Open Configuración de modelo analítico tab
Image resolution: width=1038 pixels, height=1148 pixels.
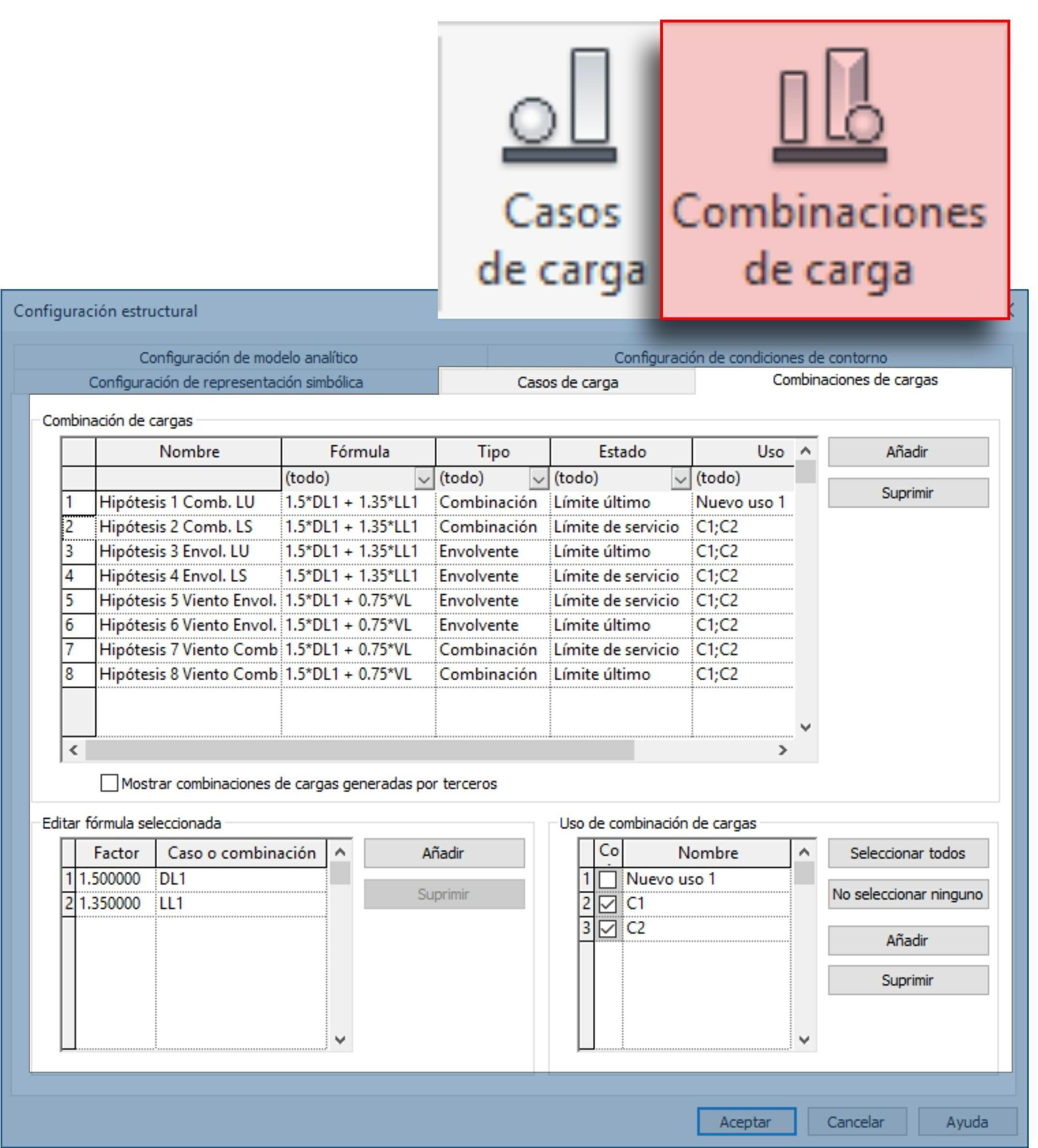point(248,358)
